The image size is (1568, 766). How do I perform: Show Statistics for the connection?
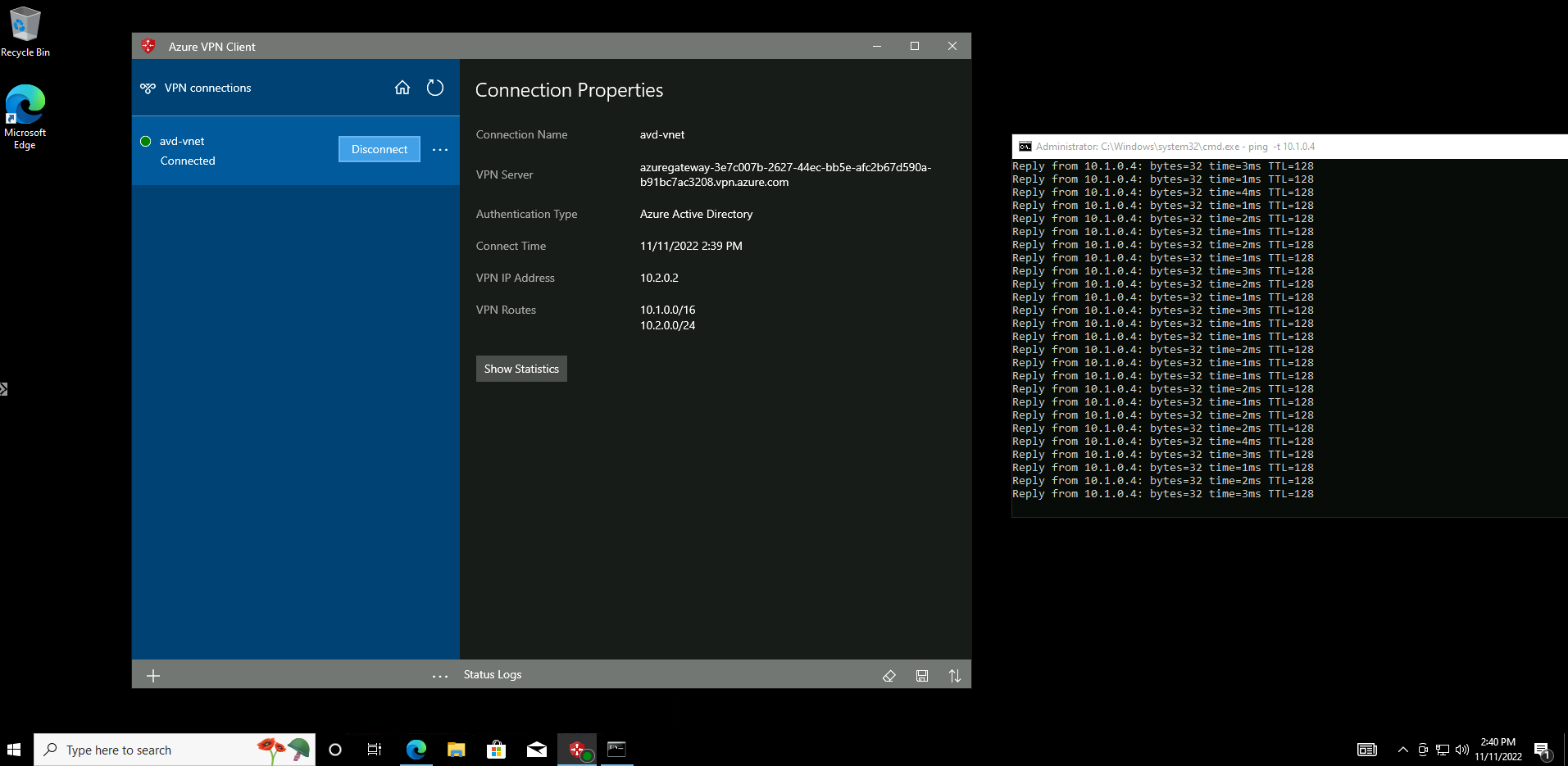[x=521, y=369]
